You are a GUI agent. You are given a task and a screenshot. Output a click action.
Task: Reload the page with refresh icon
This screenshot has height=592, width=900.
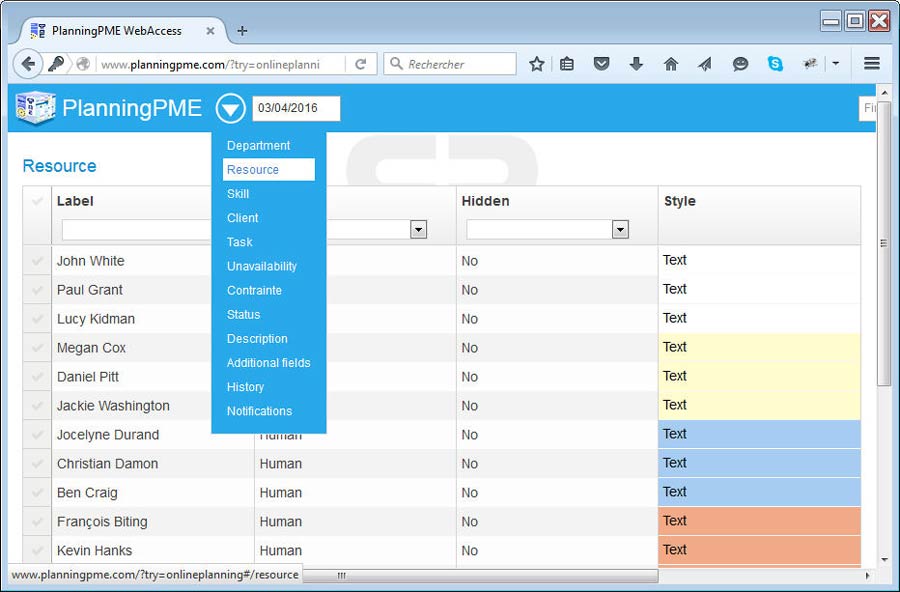pos(360,64)
